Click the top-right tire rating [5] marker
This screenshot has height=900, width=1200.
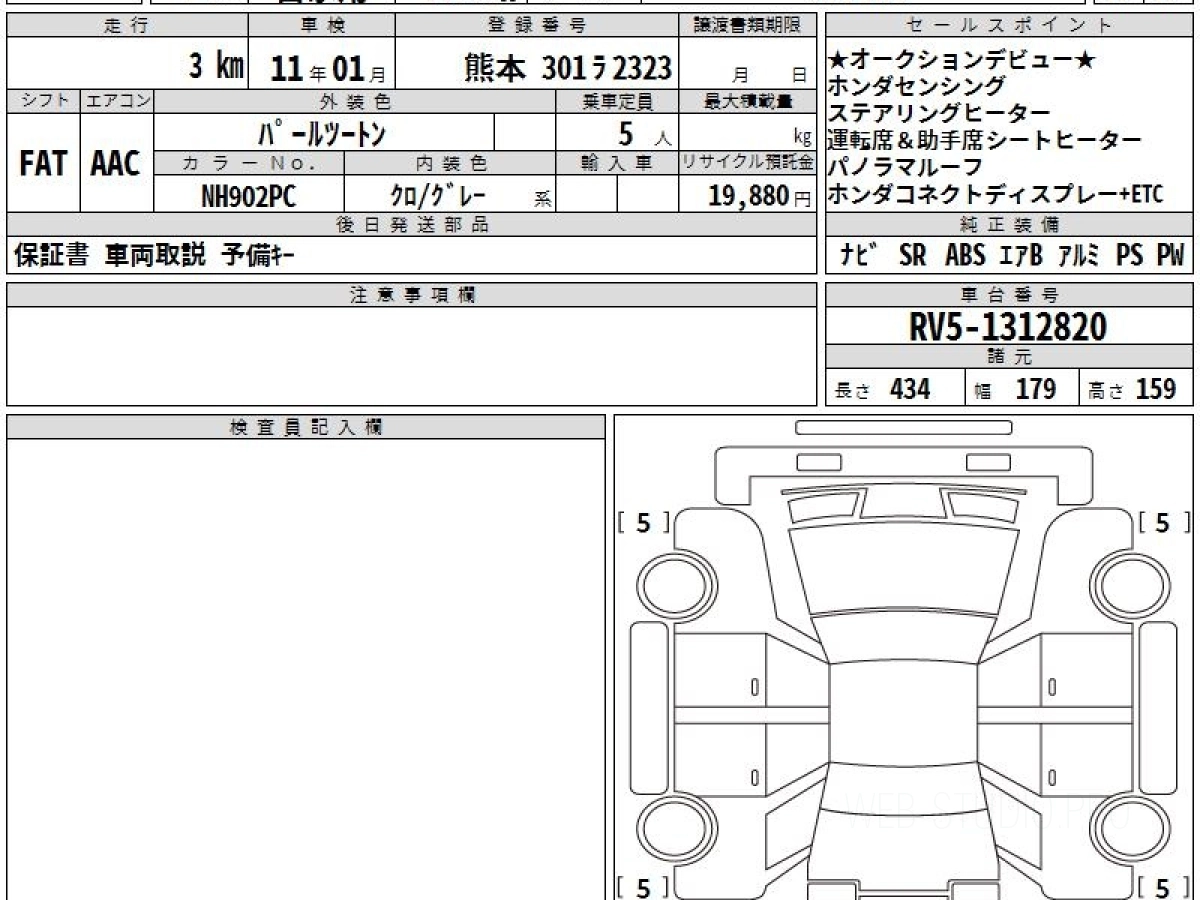tap(1162, 522)
